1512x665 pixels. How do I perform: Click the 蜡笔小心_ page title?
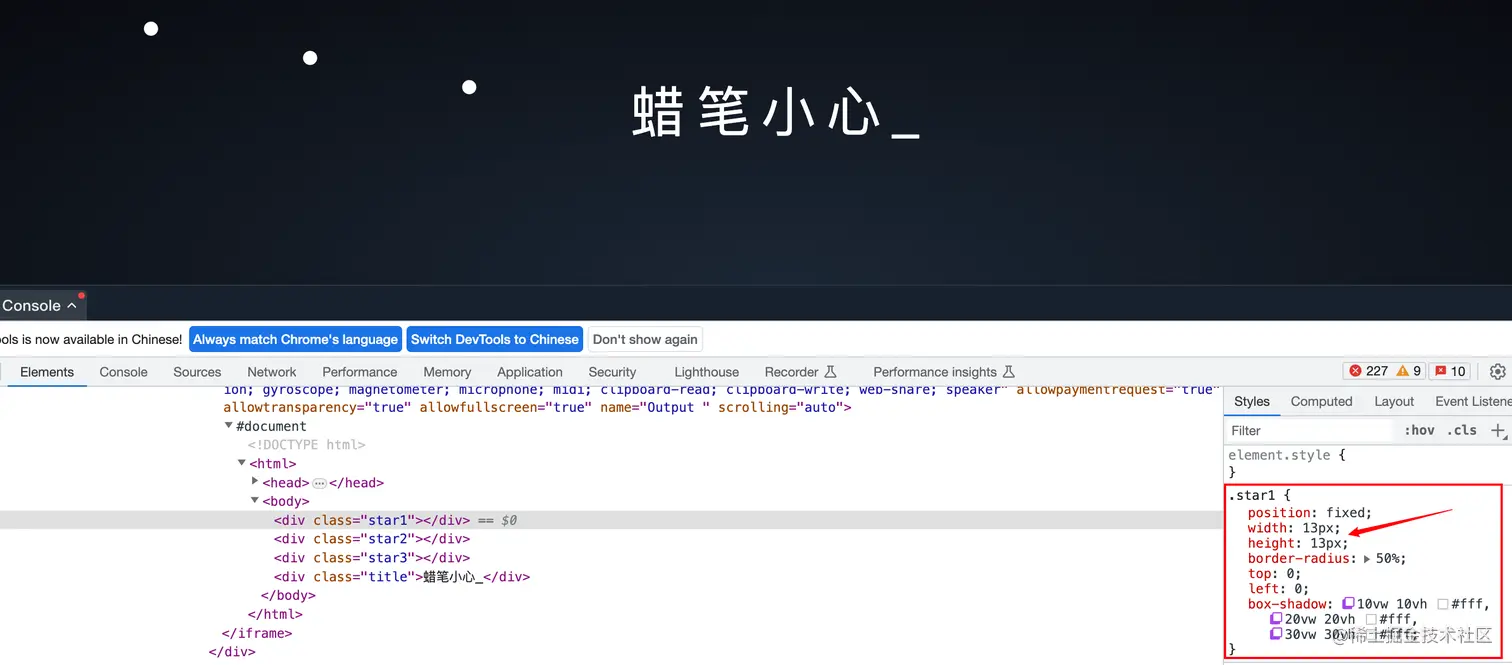pyautogui.click(x=776, y=112)
